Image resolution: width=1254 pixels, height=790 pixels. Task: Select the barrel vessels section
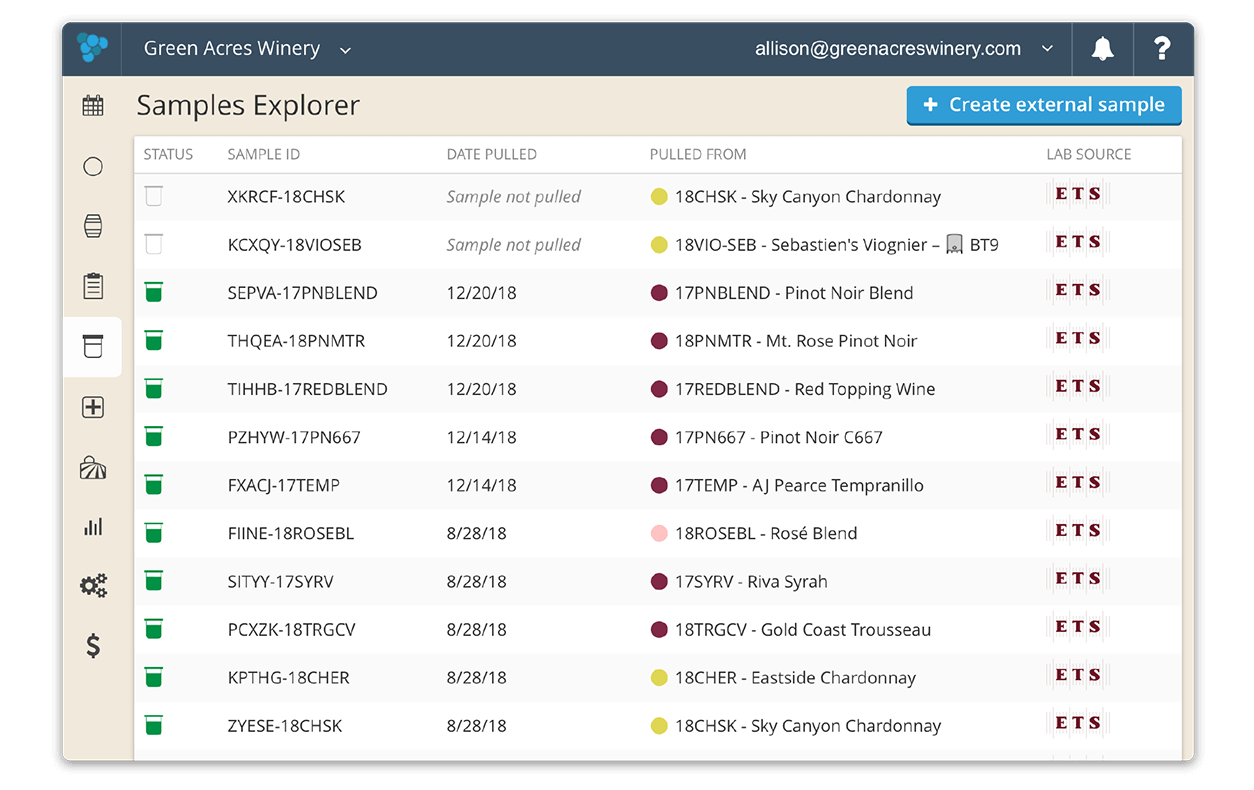(x=92, y=226)
